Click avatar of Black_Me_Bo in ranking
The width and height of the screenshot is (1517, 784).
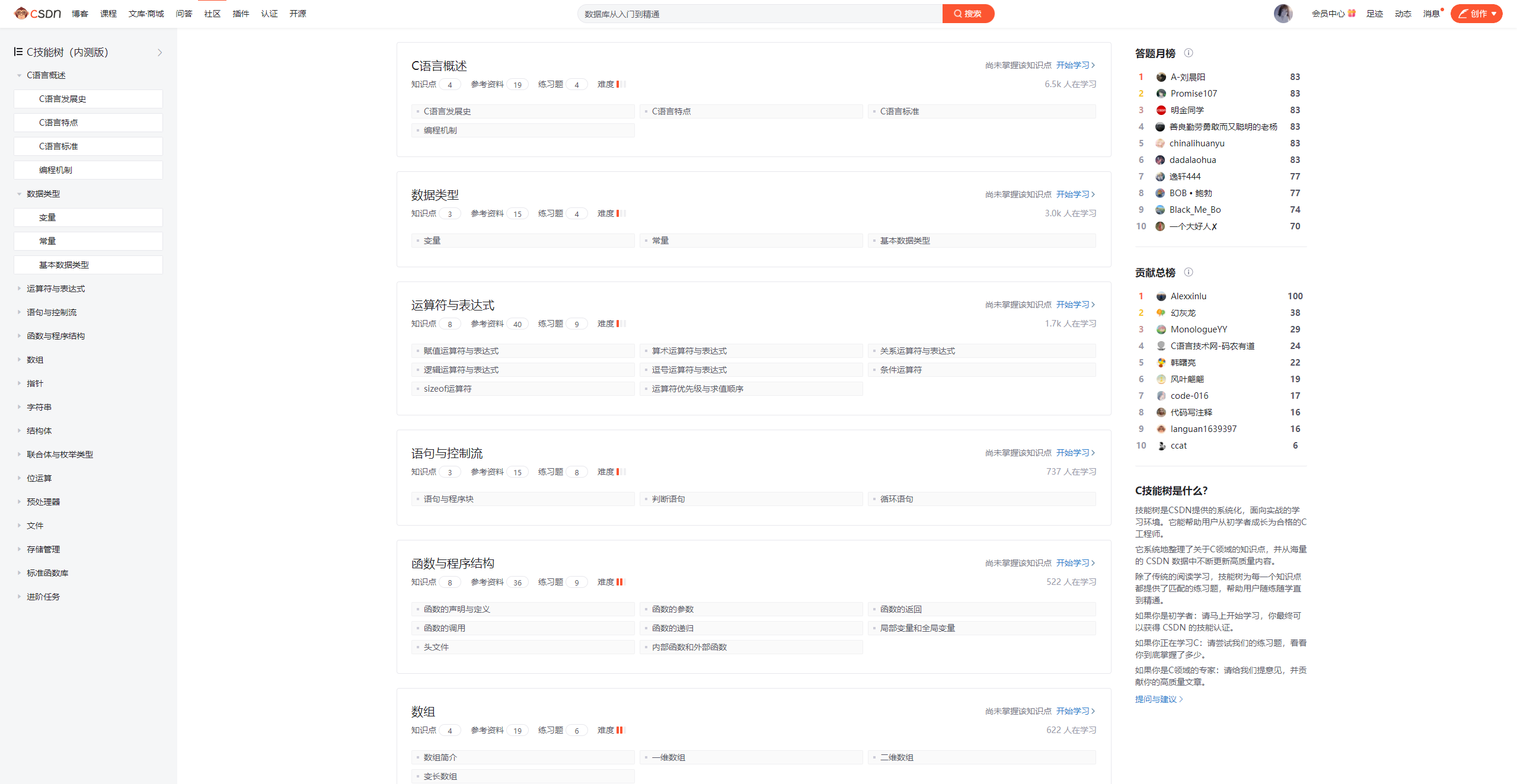tap(1160, 210)
